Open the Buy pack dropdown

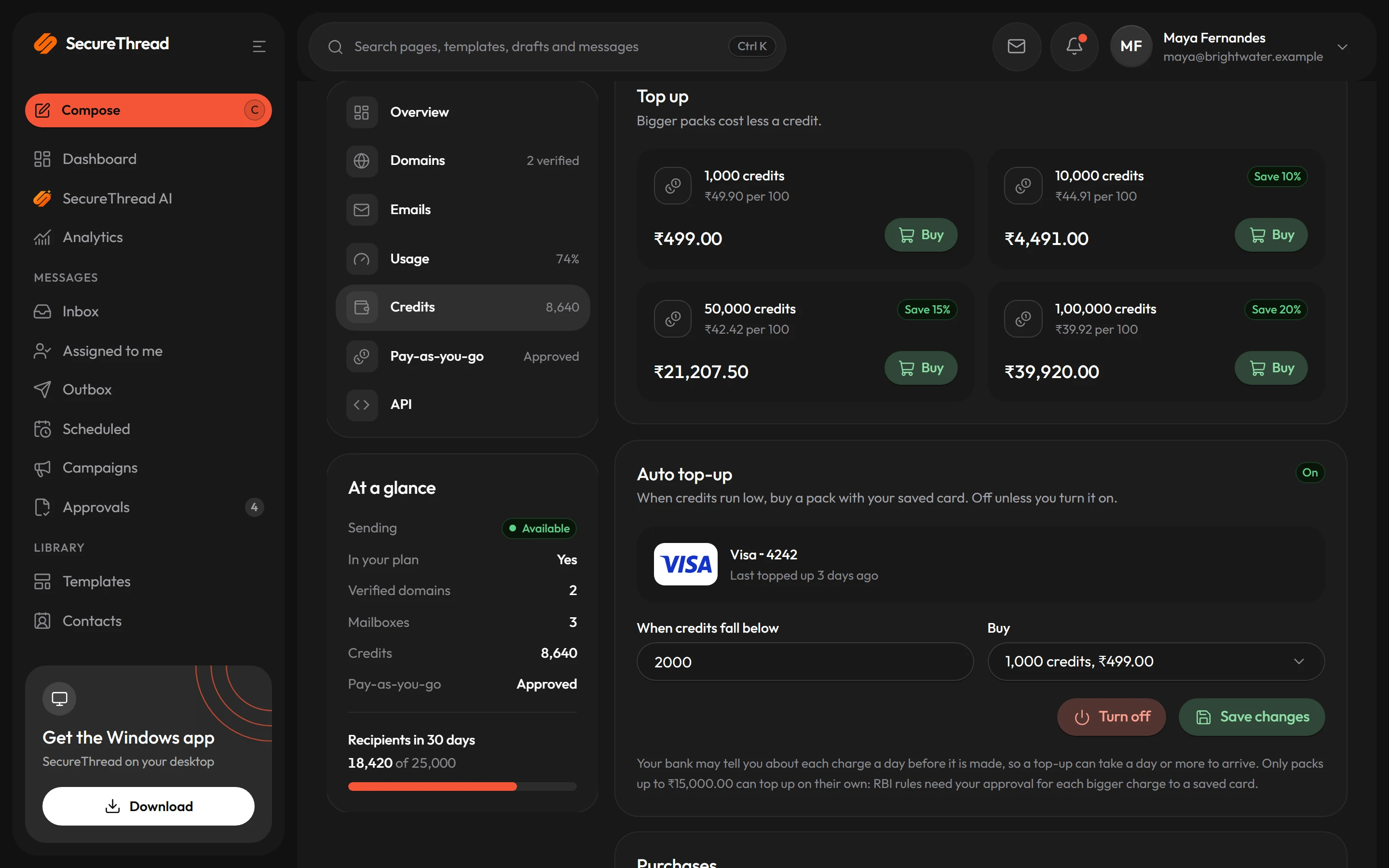click(1156, 661)
